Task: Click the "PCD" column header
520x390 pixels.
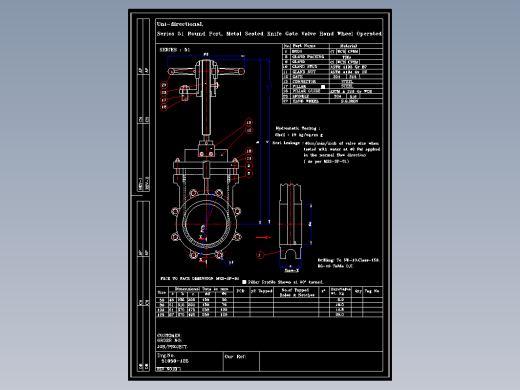Action: (x=240, y=291)
